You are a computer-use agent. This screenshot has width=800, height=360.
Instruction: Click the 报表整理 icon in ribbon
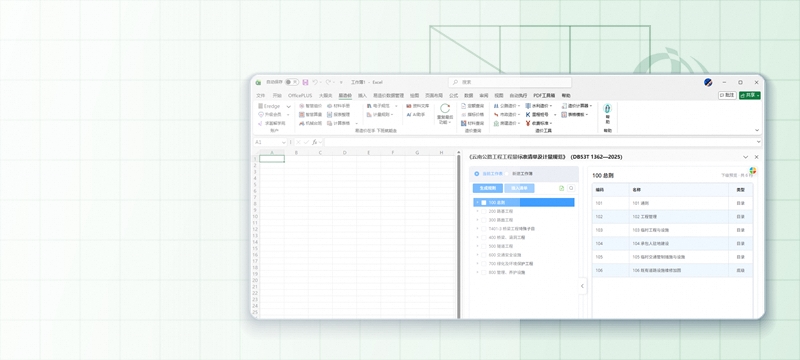330,115
